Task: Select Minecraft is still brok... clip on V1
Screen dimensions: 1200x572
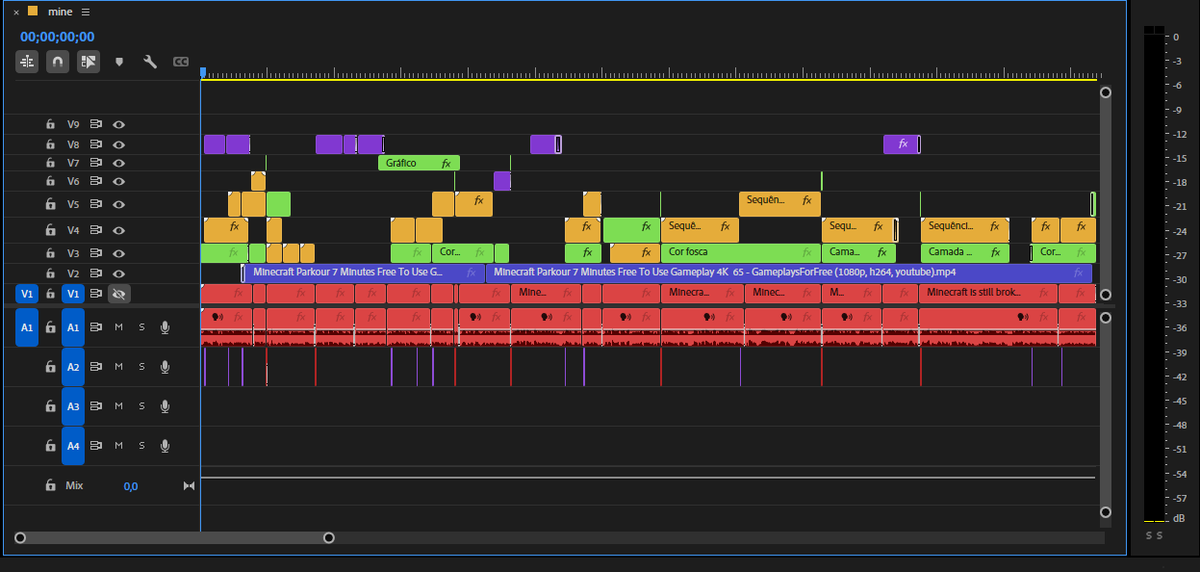Action: click(x=987, y=293)
